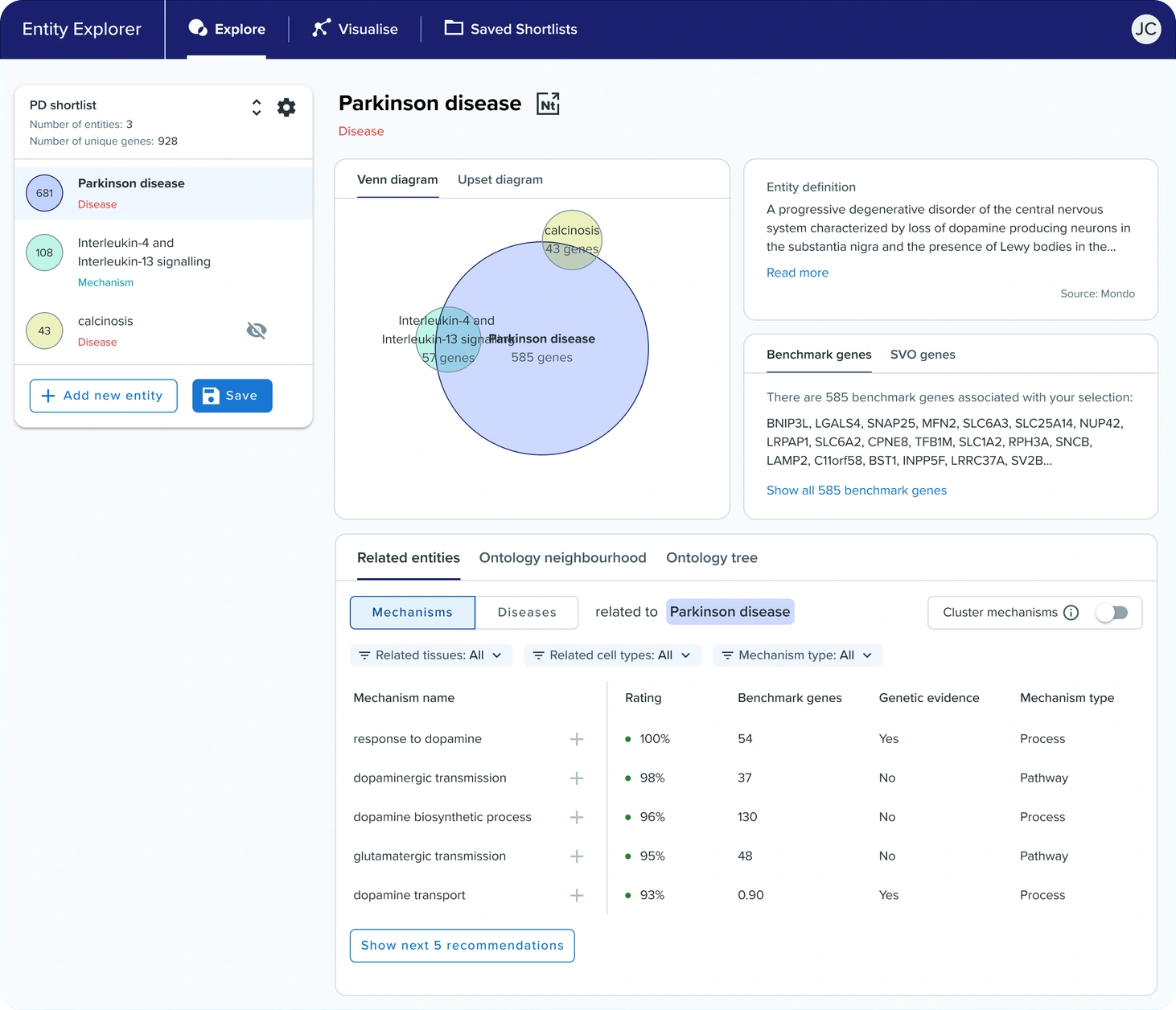This screenshot has height=1010, width=1176.
Task: Click glutamatergic transmission mechanism name
Action: [430, 856]
